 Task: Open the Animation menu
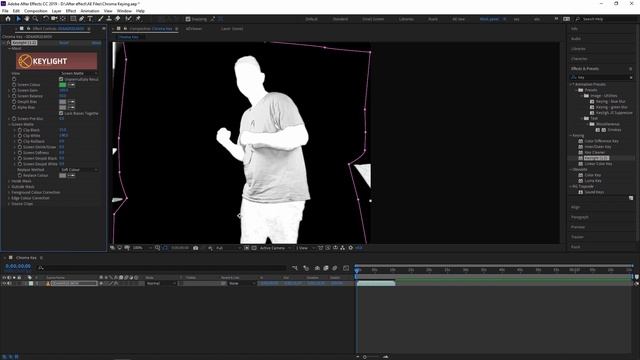pyautogui.click(x=90, y=11)
